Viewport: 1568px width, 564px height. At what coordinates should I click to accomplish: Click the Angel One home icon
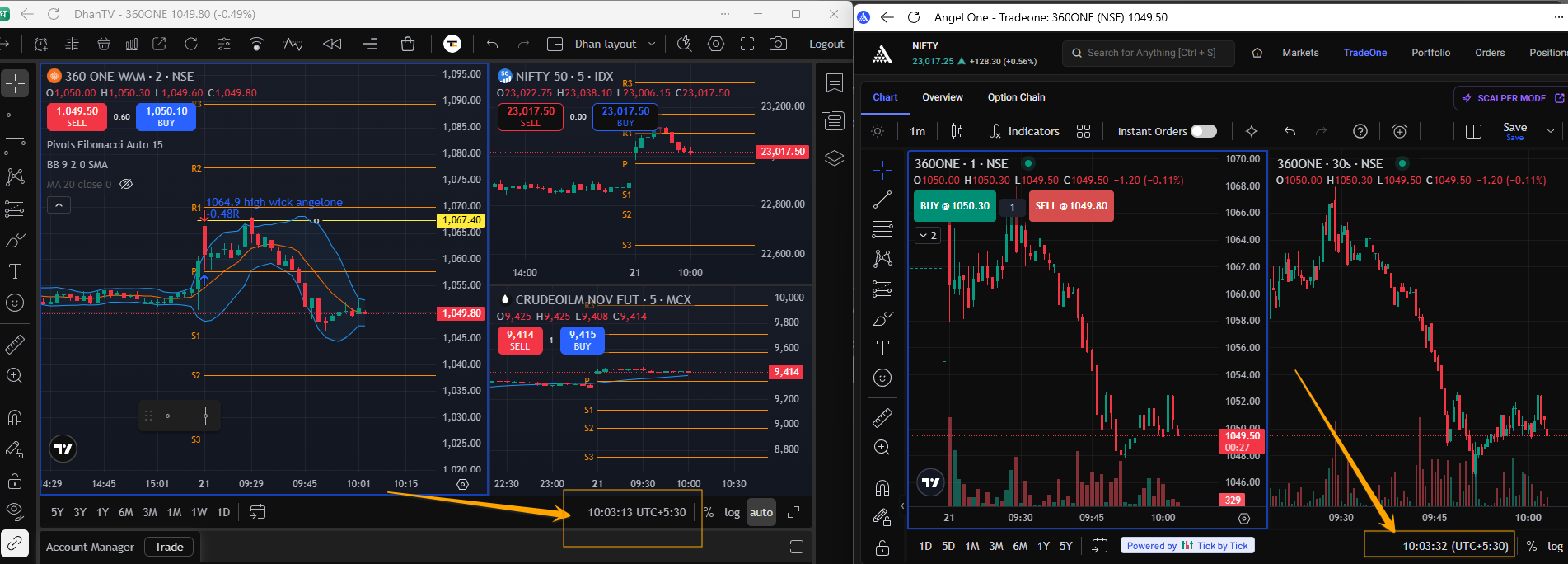pyautogui.click(x=1257, y=53)
